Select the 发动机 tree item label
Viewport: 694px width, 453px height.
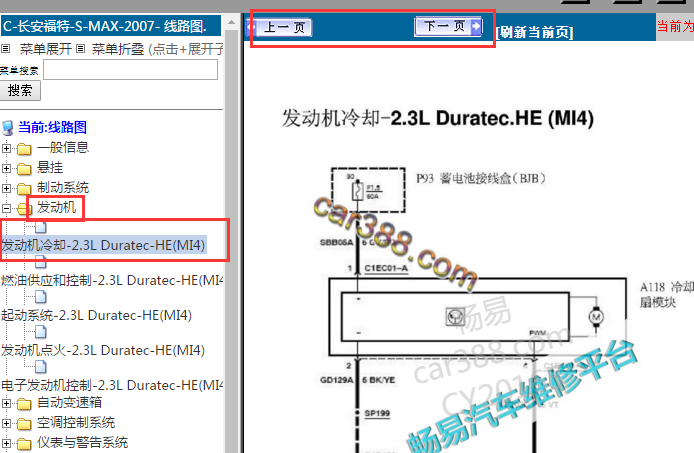[x=56, y=207]
